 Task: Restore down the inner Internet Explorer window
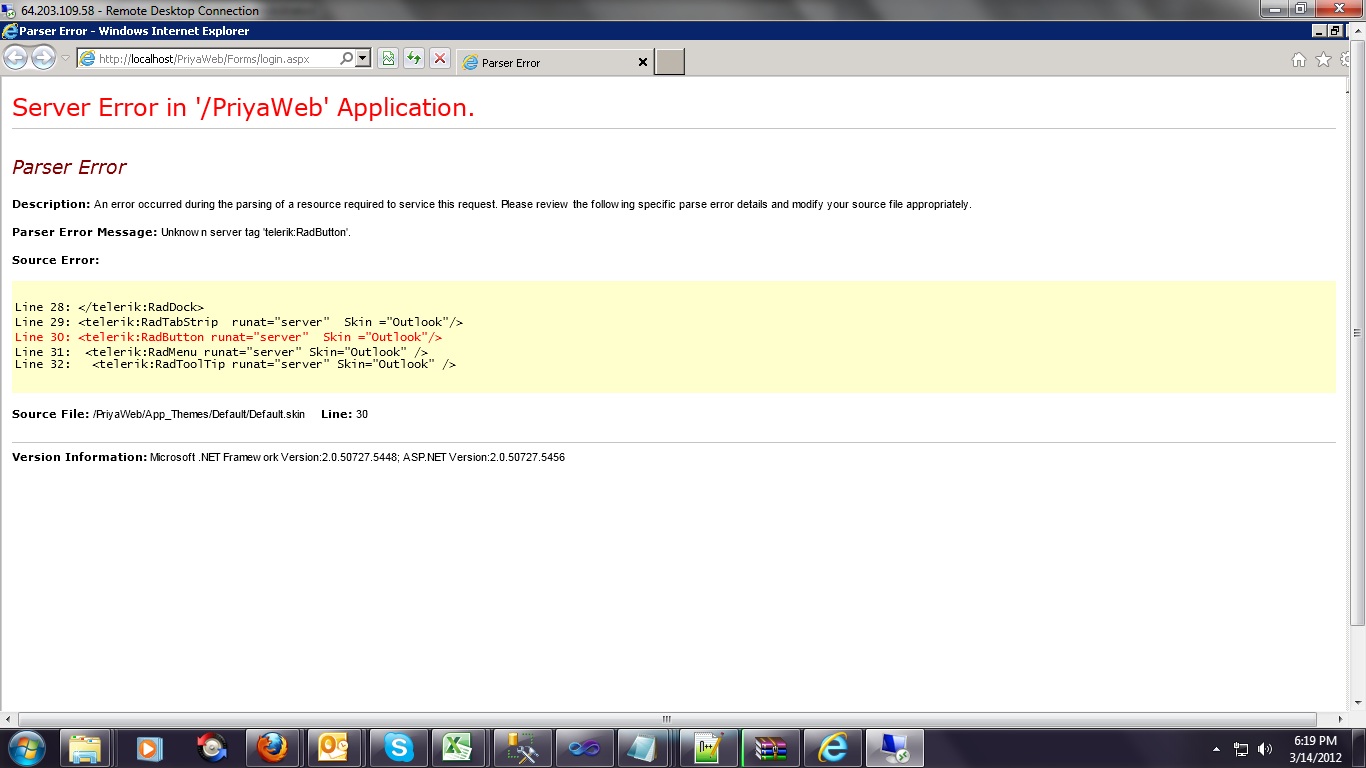point(1335,31)
